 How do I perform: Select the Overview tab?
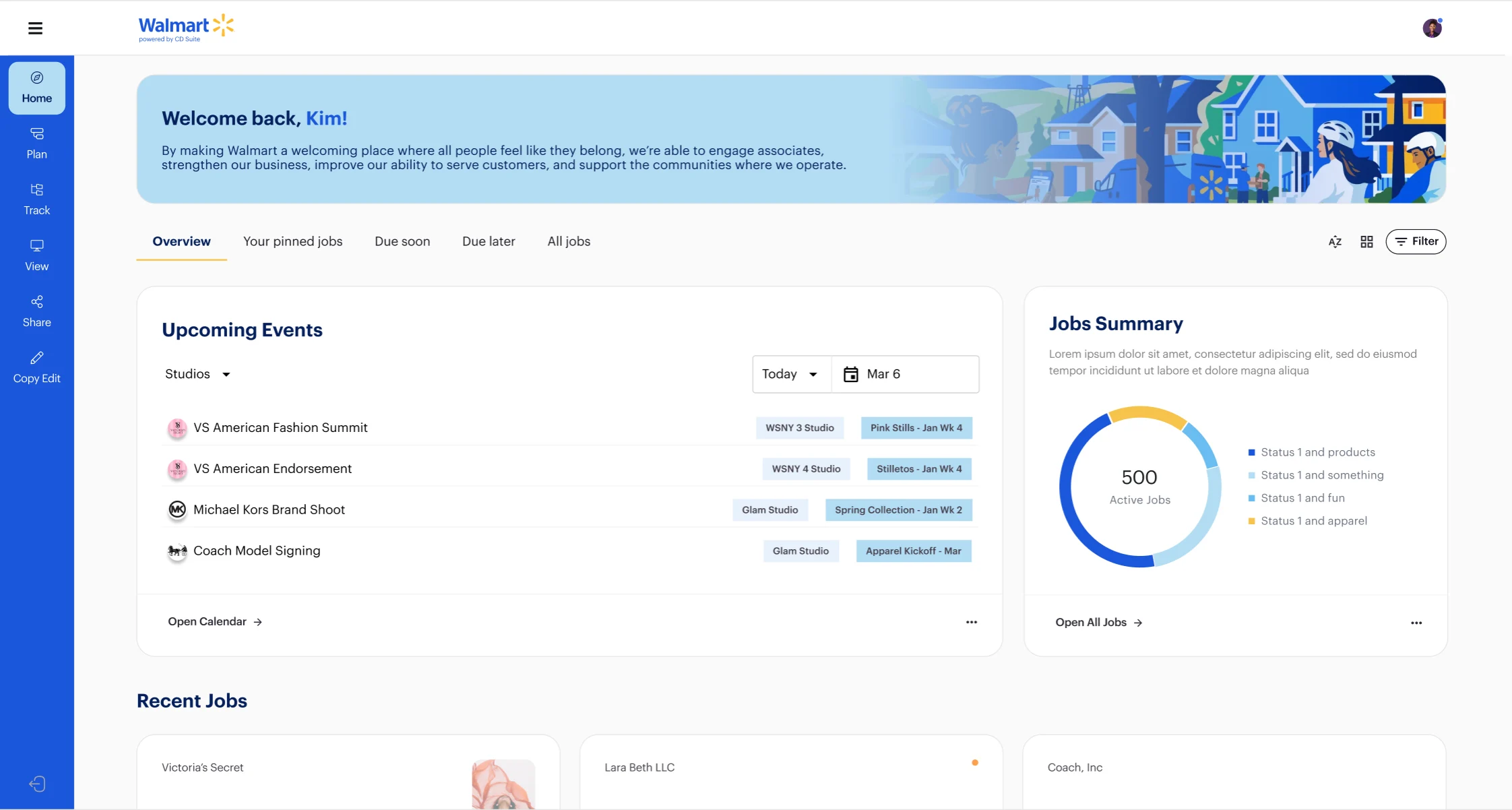pos(181,242)
